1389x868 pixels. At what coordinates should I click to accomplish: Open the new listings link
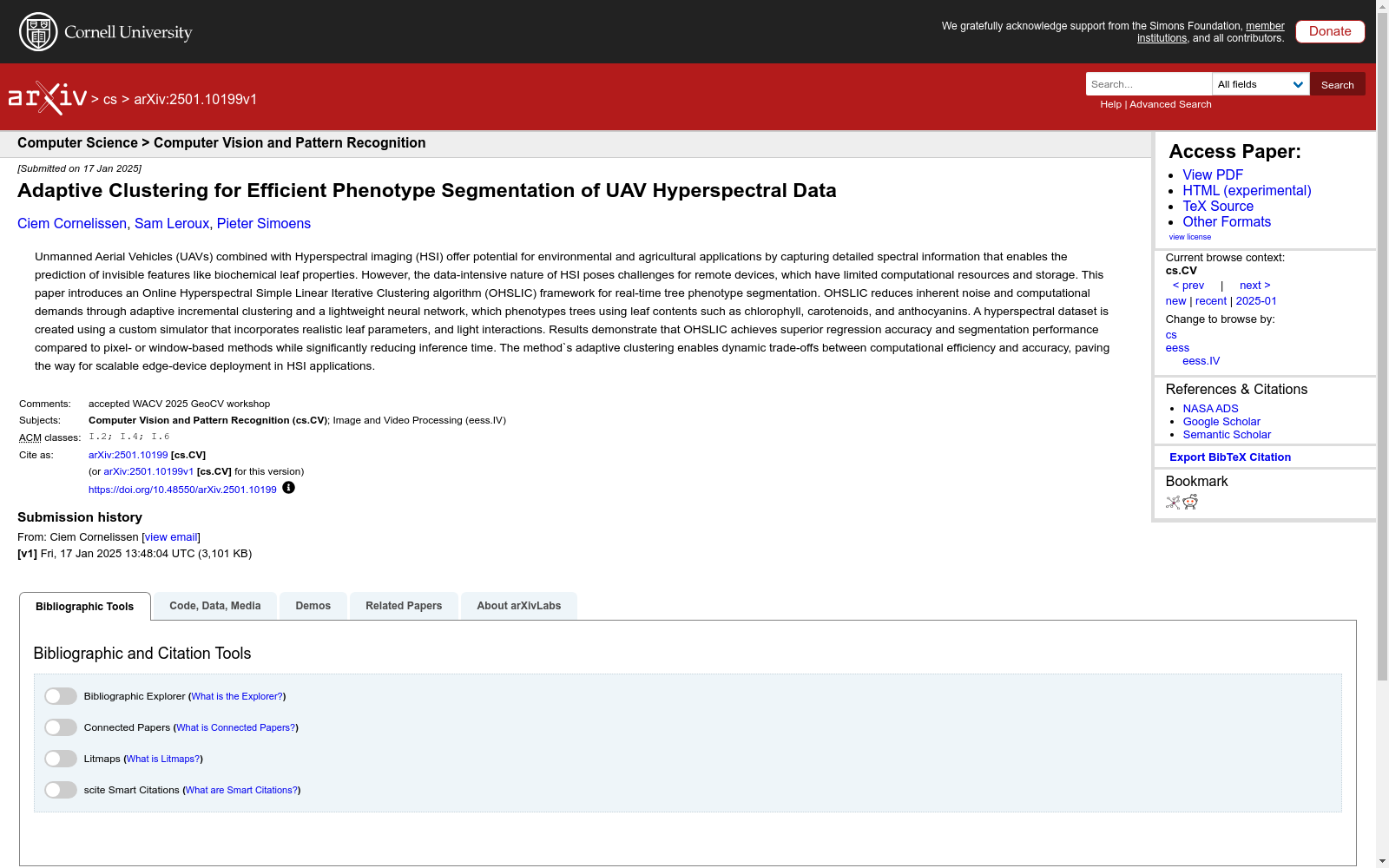[x=1175, y=301]
